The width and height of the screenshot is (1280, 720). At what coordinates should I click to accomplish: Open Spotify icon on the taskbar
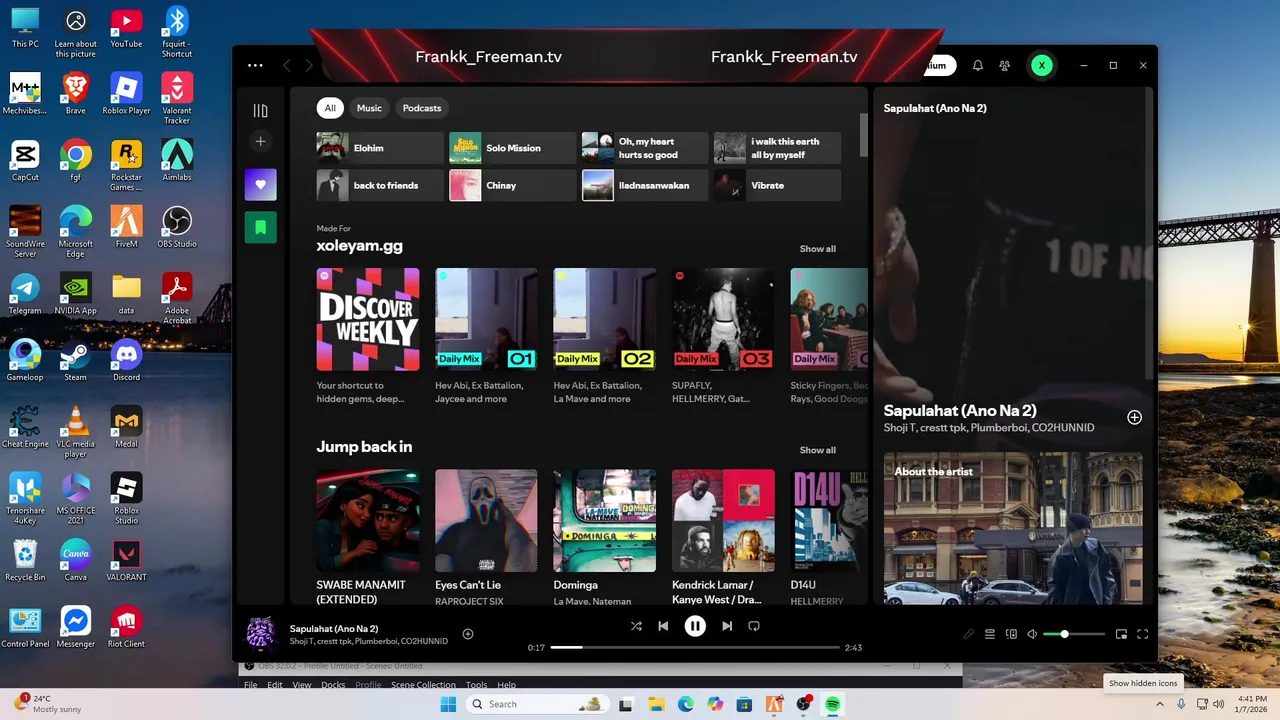click(832, 704)
